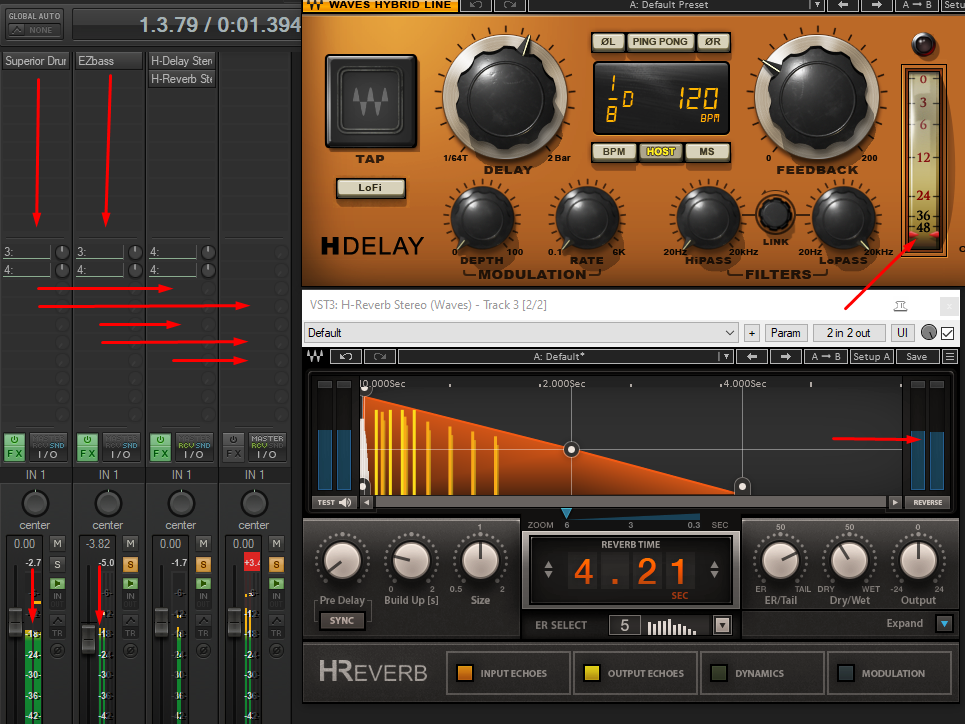
Task: Pin the H-Reverb FX window on top
Action: [x=900, y=305]
